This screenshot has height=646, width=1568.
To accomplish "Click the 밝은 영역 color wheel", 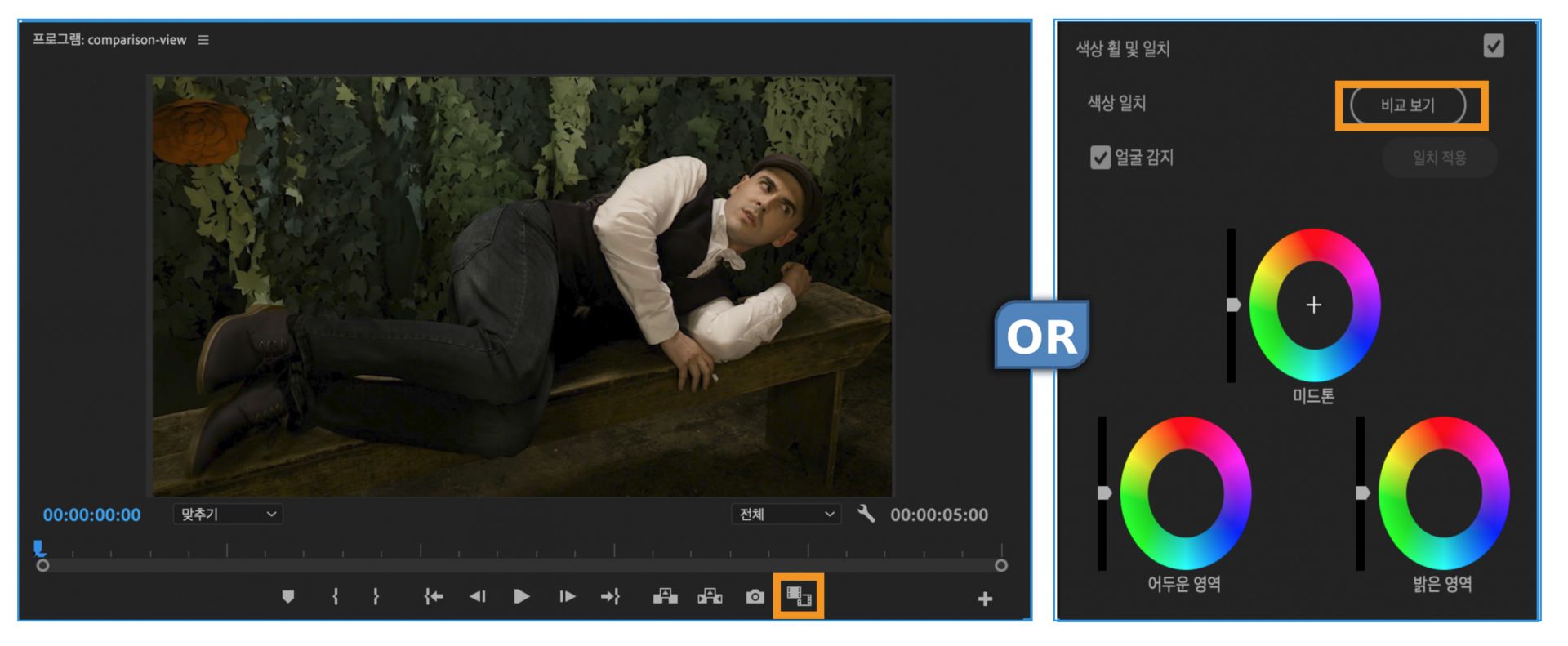I will pyautogui.click(x=1444, y=493).
